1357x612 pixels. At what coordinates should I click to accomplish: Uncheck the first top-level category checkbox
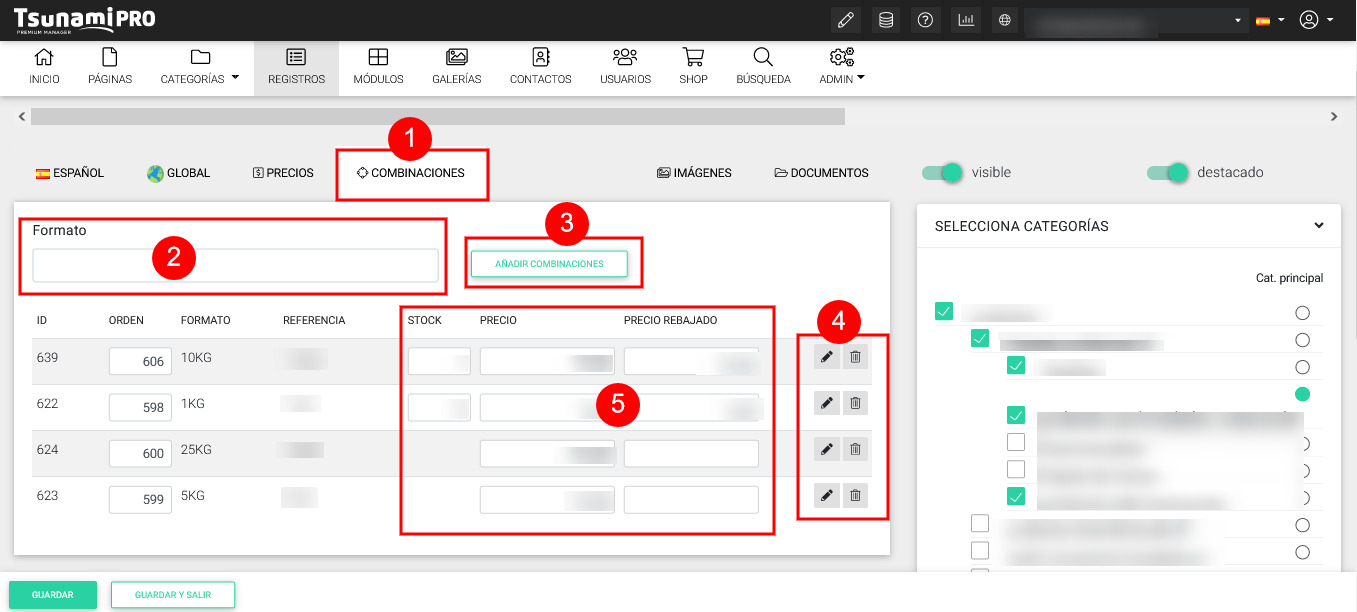point(944,312)
